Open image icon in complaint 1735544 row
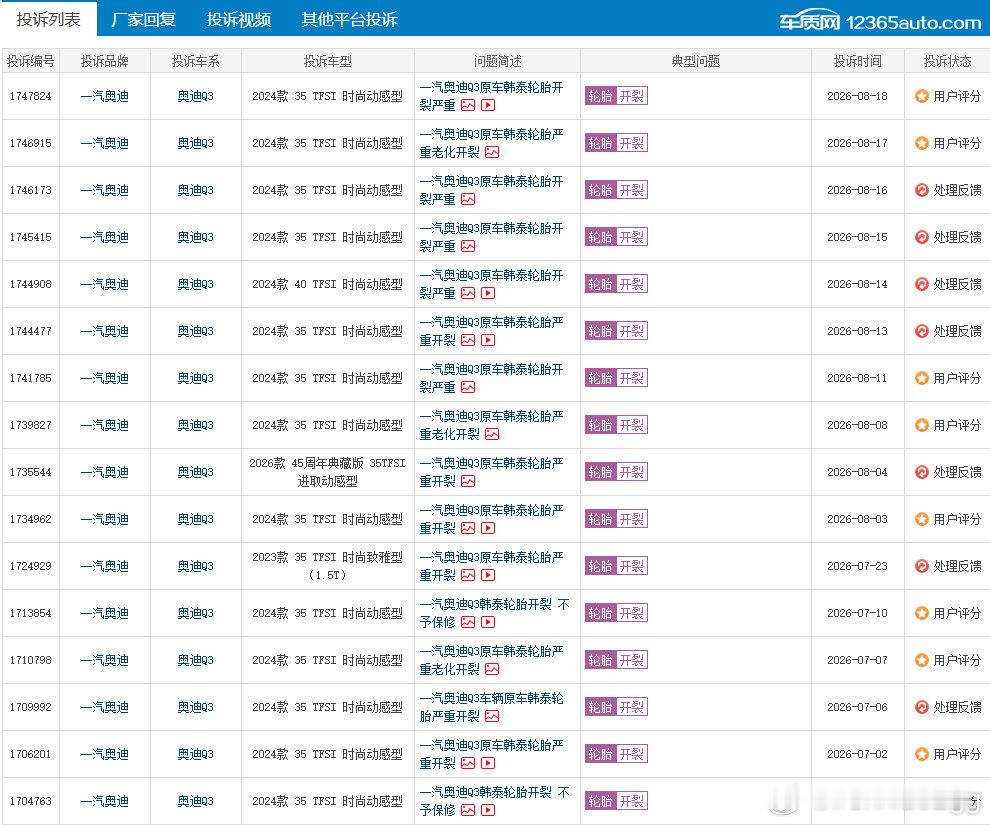The width and height of the screenshot is (990, 825). (x=468, y=482)
